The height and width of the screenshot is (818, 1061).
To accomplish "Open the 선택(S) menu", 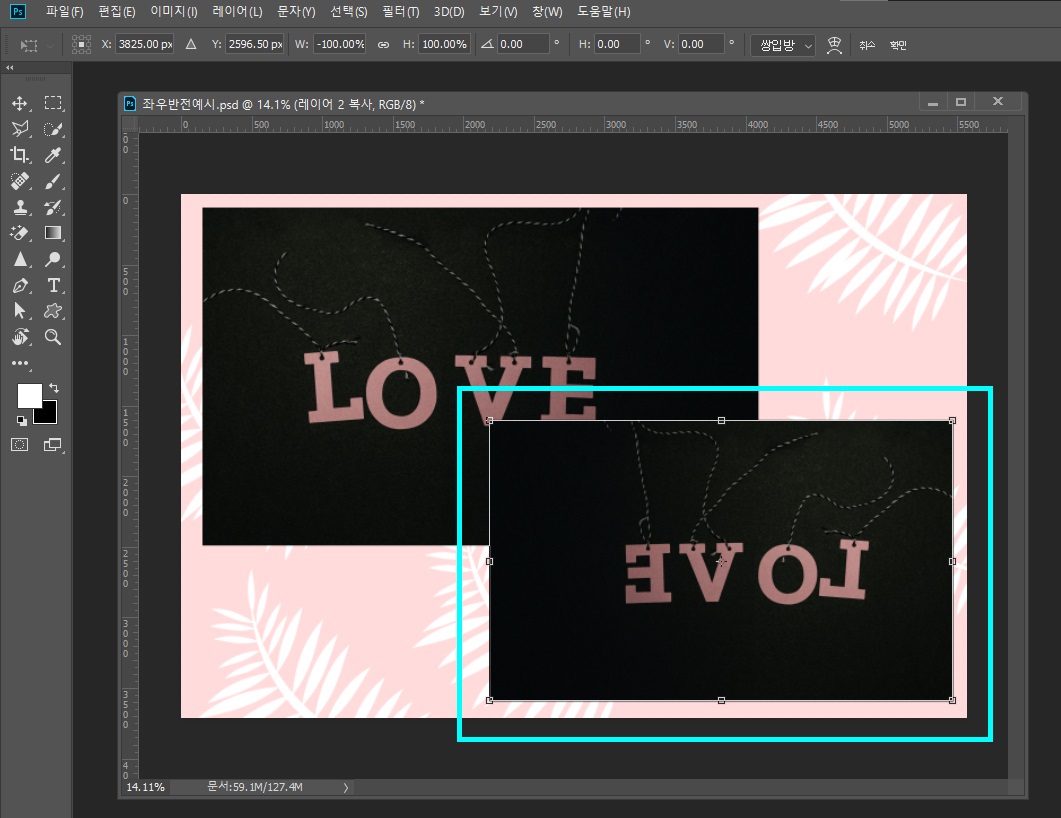I will 348,12.
